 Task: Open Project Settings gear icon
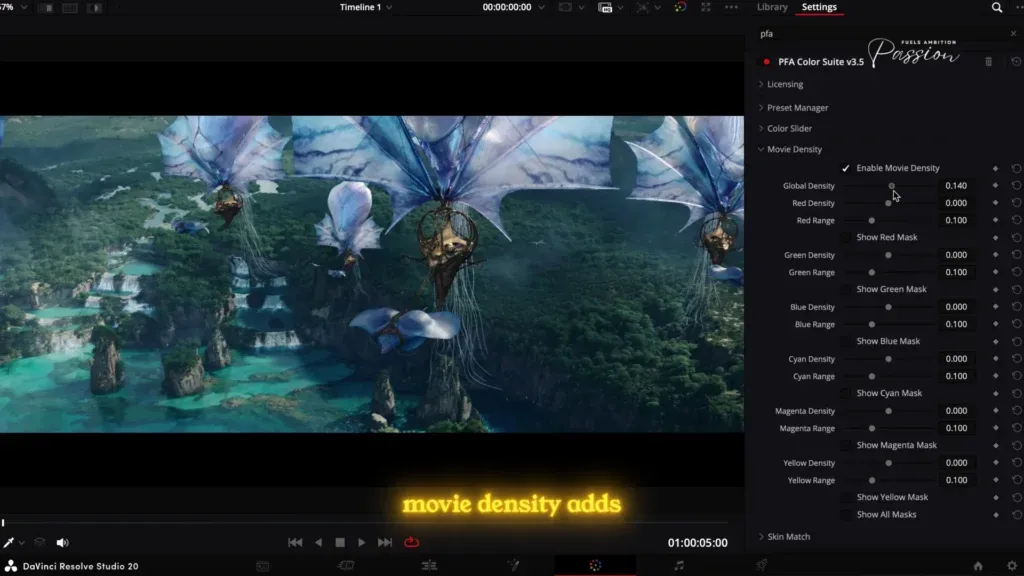coord(1012,566)
